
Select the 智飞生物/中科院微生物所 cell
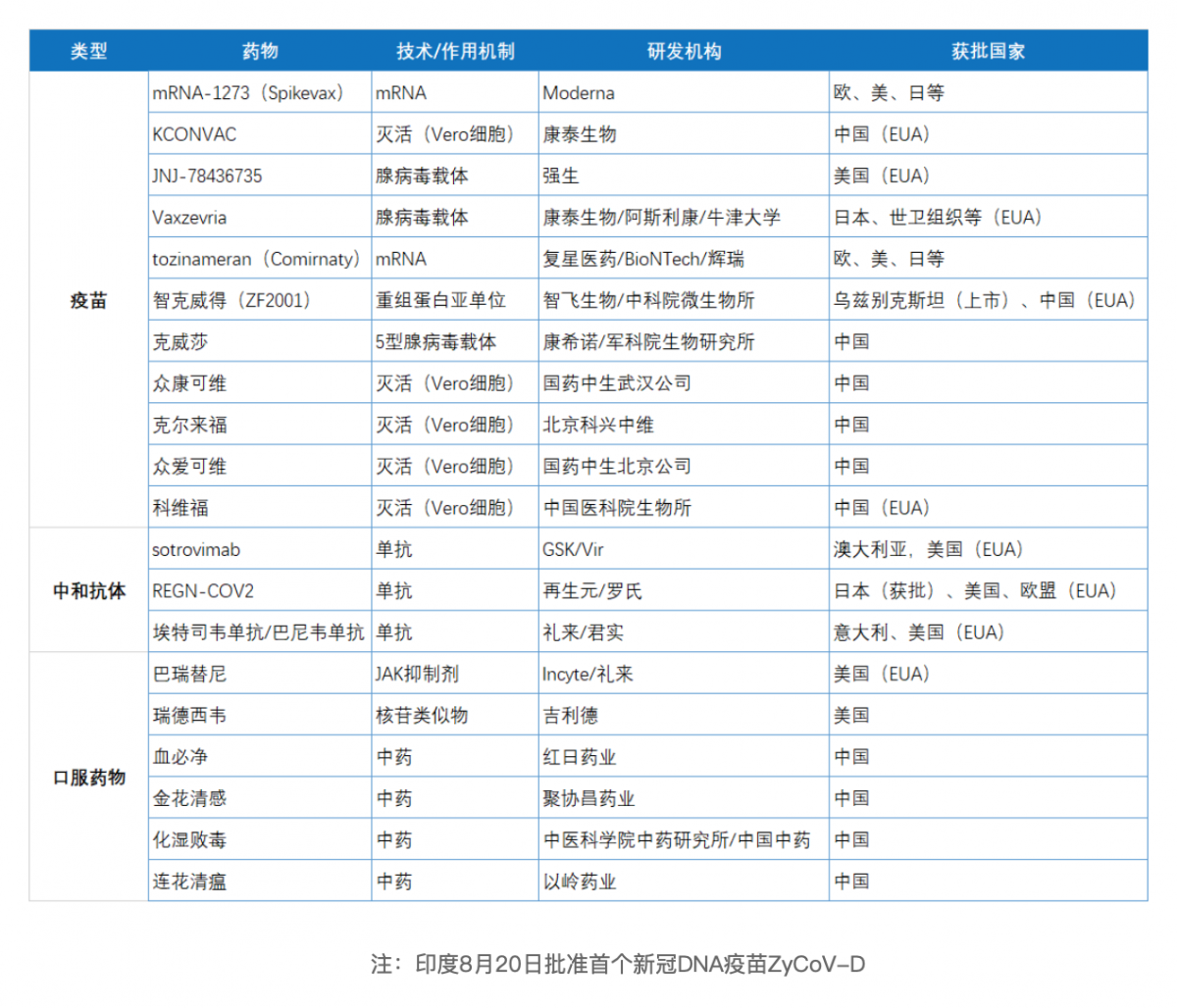pos(684,300)
